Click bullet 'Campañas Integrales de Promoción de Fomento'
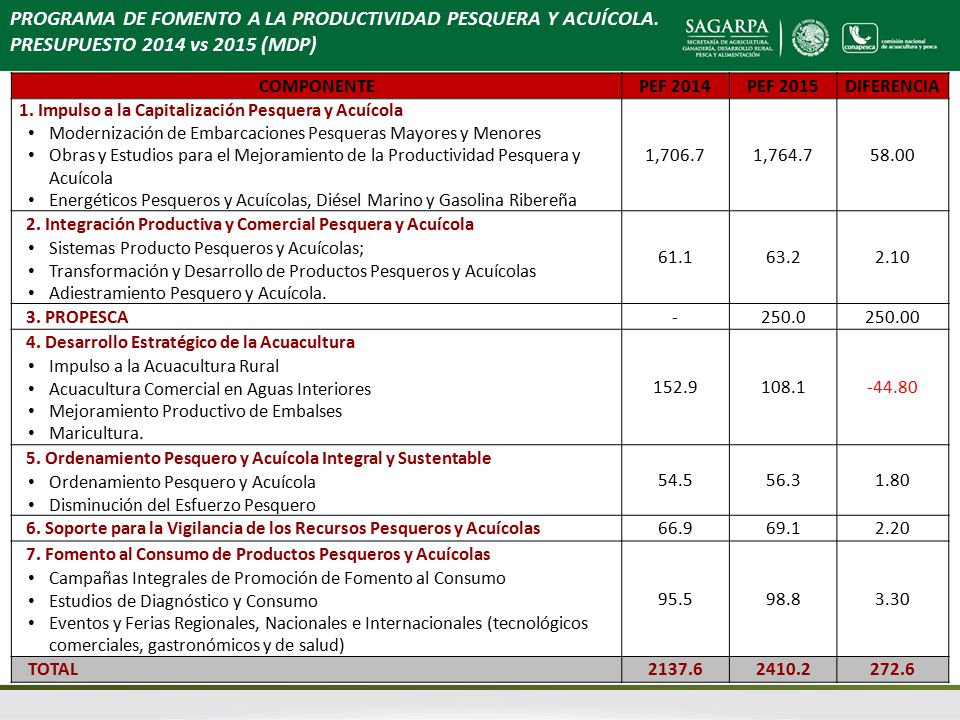Screen dimensions: 960x720 click(x=277, y=579)
